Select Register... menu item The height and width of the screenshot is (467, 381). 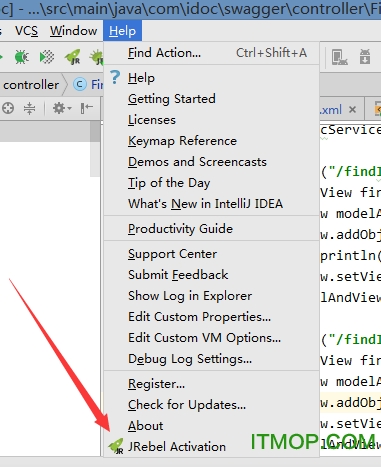pyautogui.click(x=211, y=384)
